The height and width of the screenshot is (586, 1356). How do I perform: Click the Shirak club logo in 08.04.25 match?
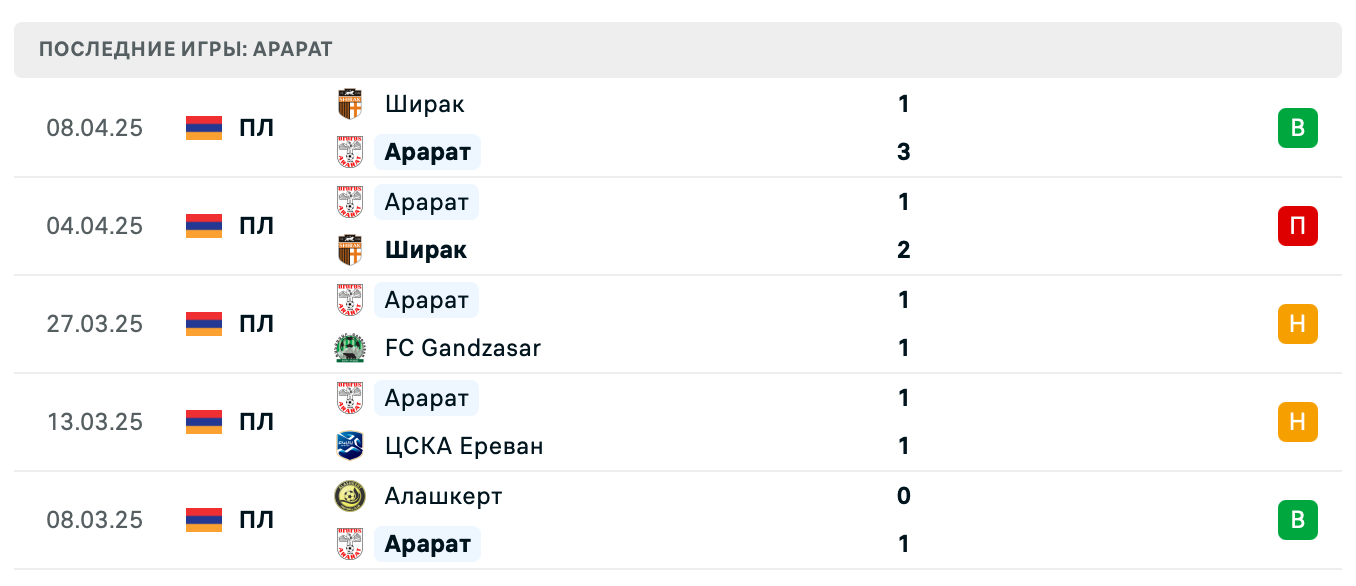click(x=350, y=104)
